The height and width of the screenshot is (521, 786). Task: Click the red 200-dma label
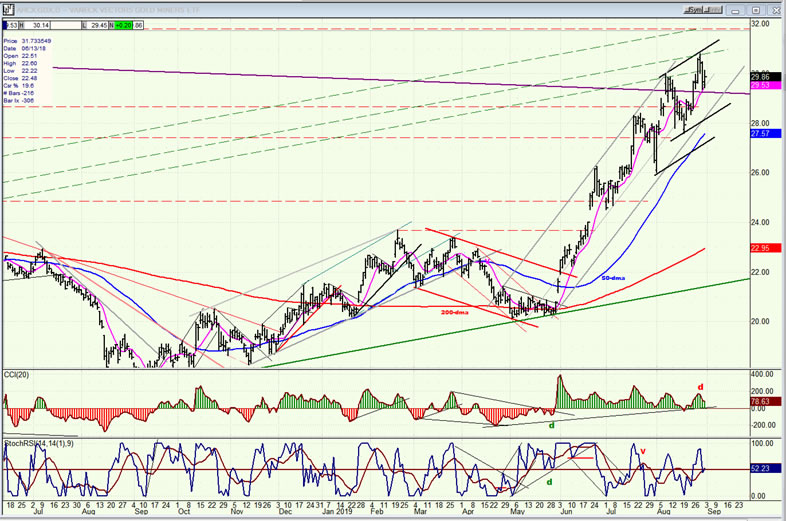455,312
